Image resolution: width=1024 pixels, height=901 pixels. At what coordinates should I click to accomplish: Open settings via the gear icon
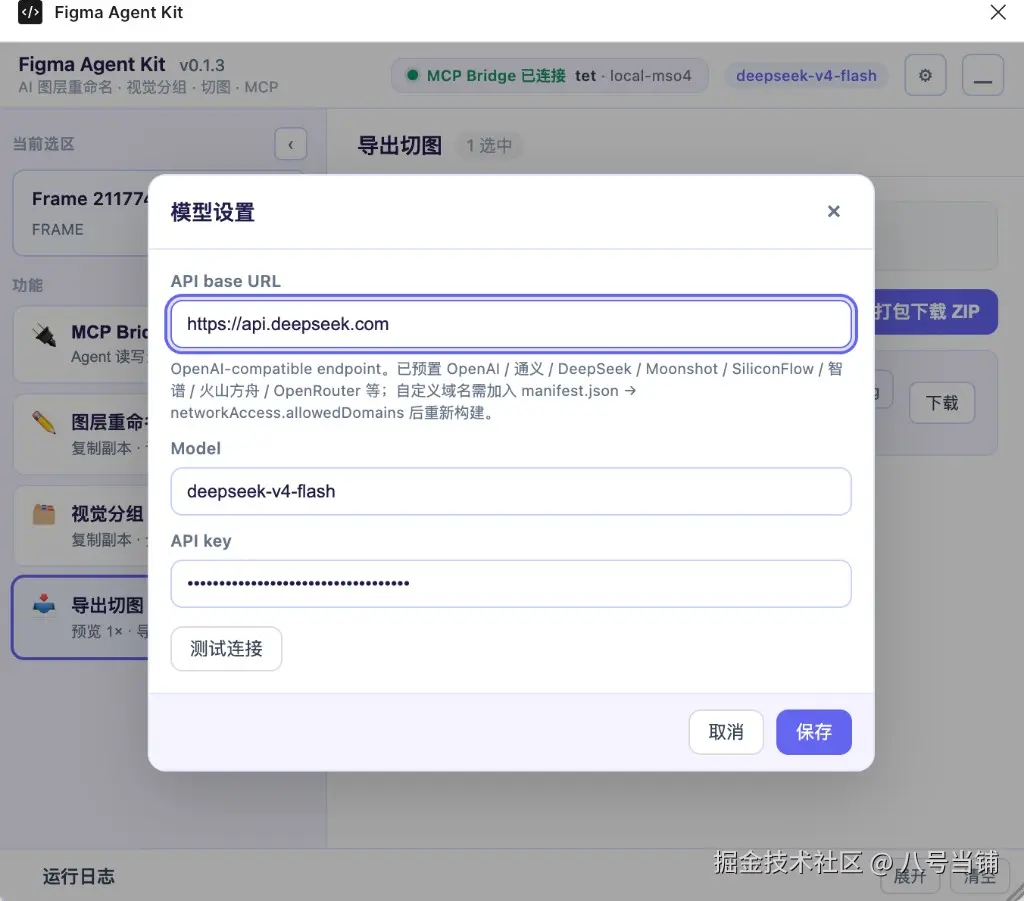click(x=925, y=75)
